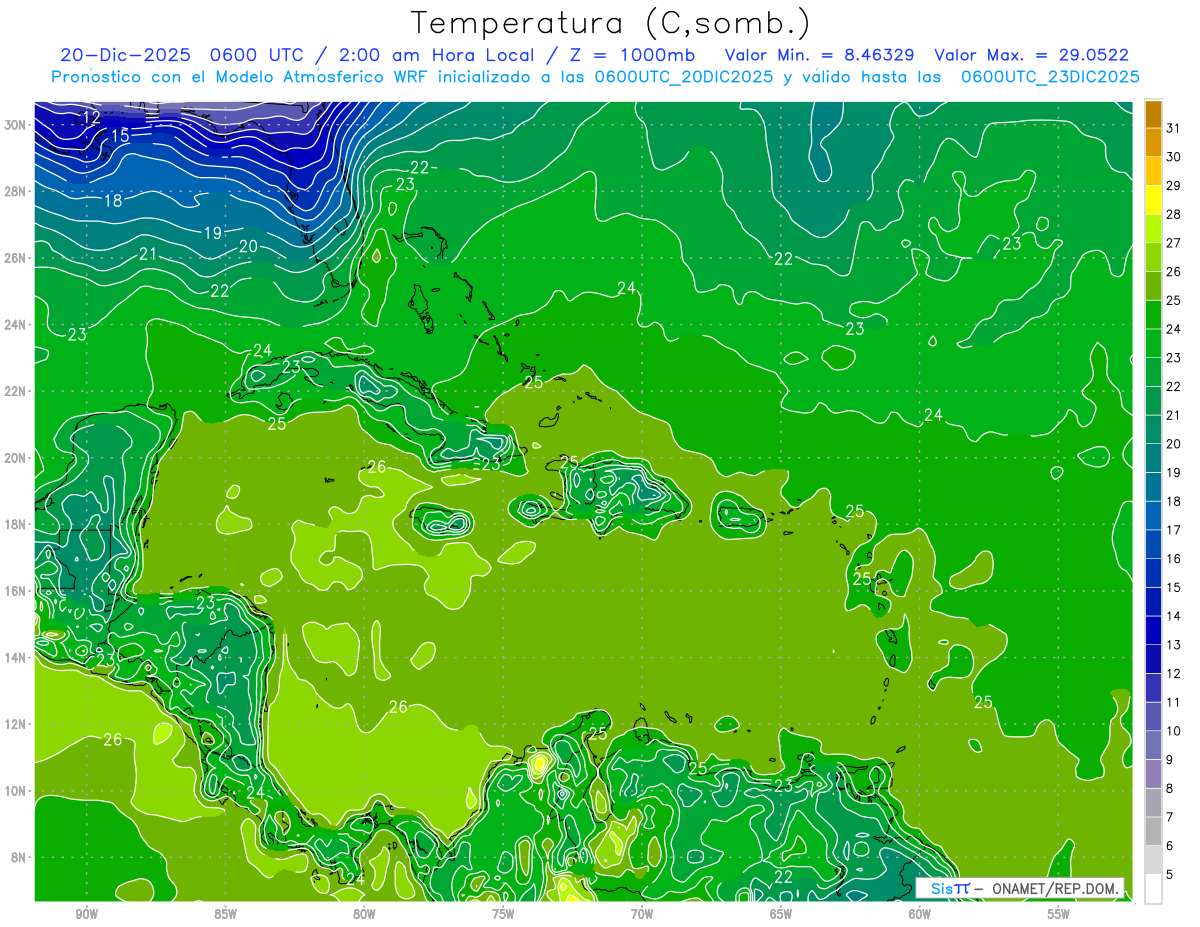The image size is (1200, 927).
Task: Click the "31" colorbar scale label
Action: [1174, 128]
